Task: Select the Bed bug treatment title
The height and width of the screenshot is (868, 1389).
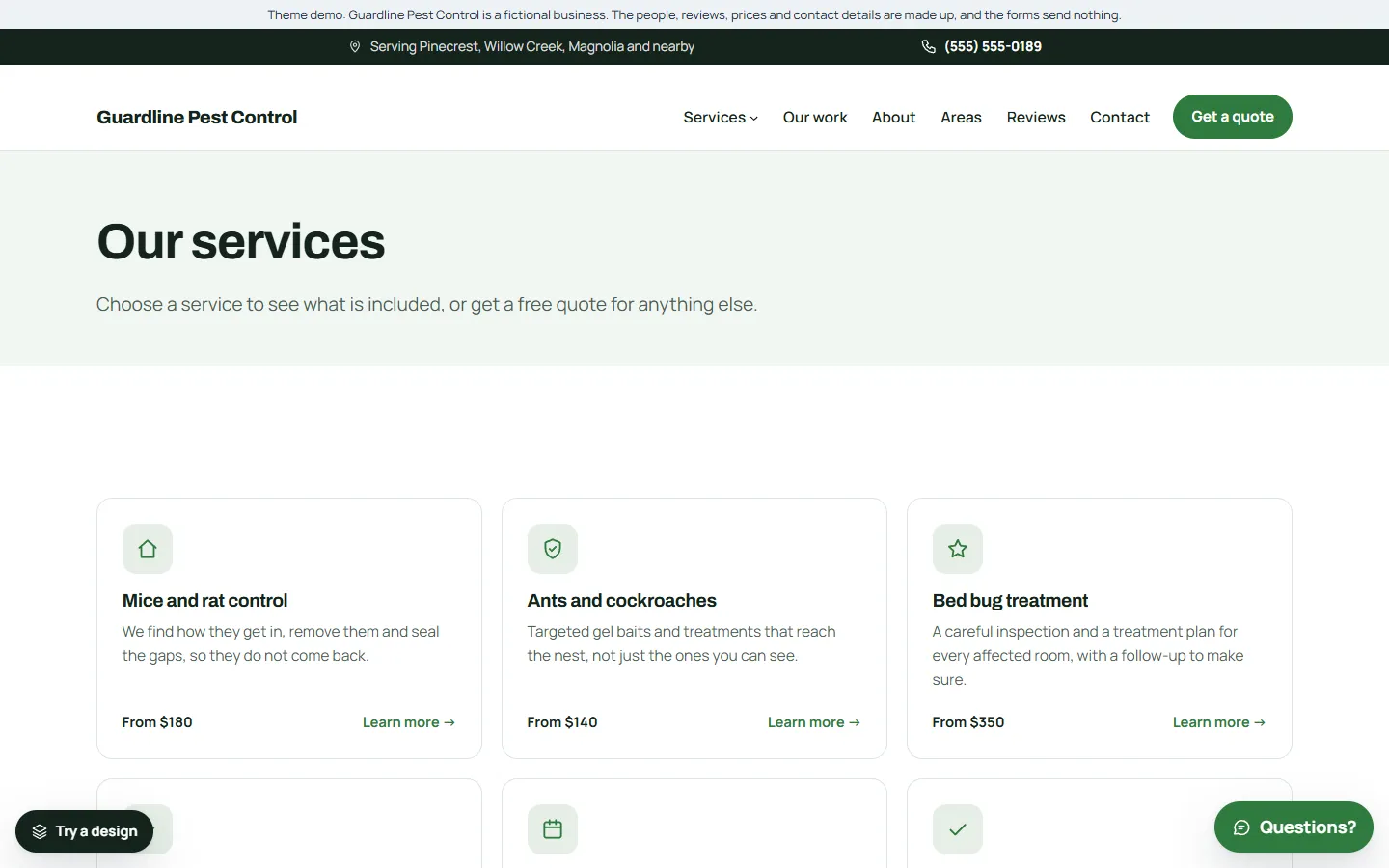Action: point(1010,600)
